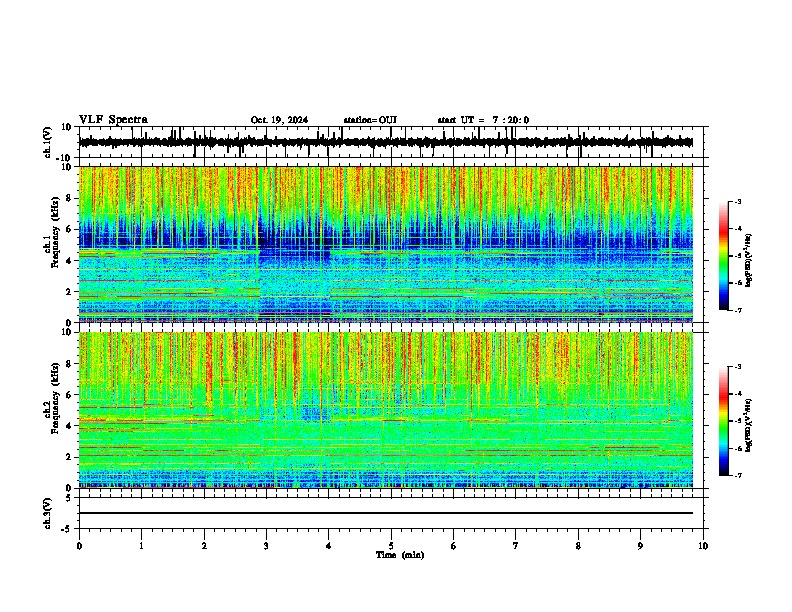
Task: Click the 'ch.1(V)' waveform axis label
Action: [47, 142]
